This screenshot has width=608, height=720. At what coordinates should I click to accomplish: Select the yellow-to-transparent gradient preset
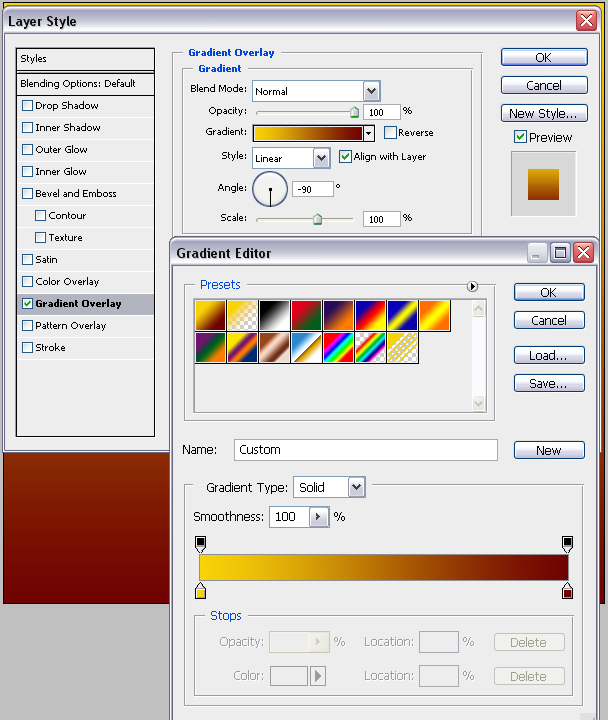coord(242,315)
